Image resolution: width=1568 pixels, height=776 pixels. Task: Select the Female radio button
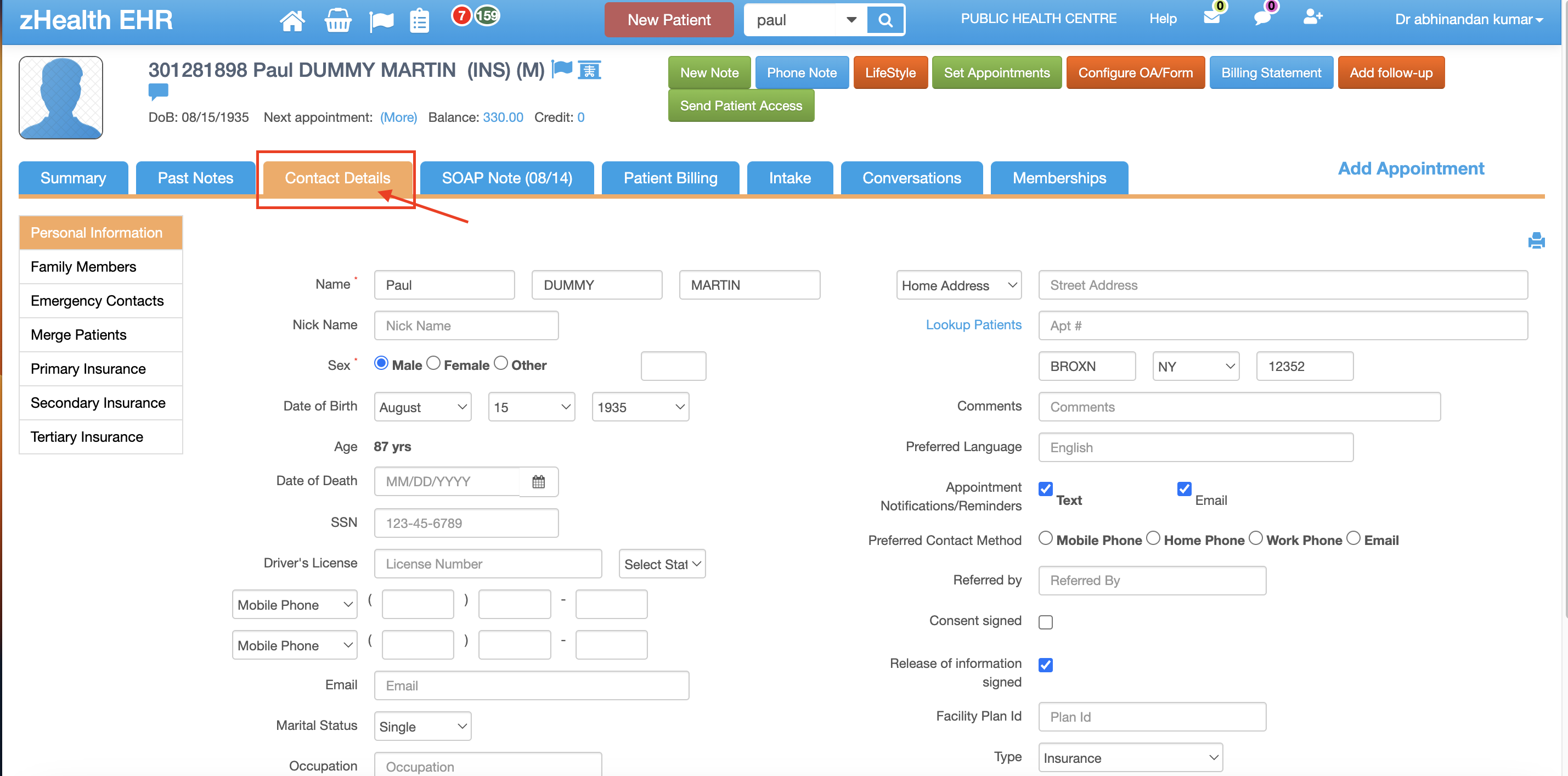coord(433,364)
